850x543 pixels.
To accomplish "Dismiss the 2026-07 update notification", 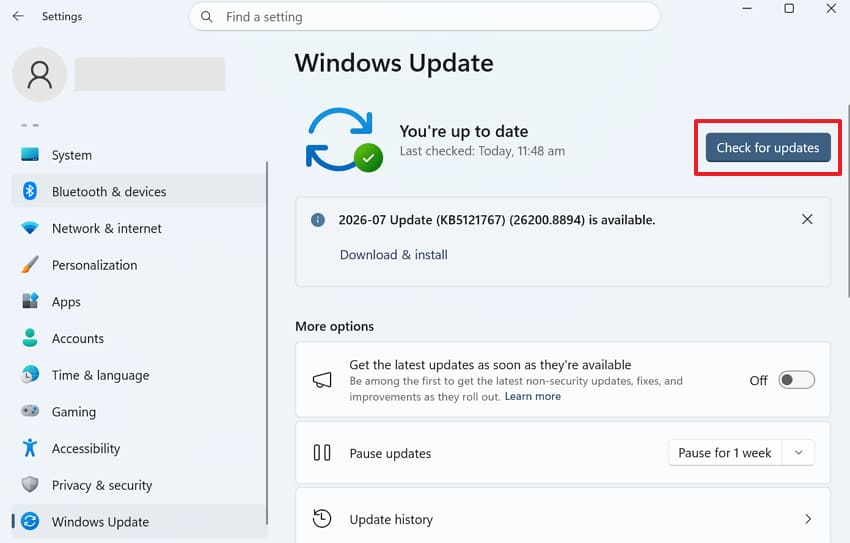I will 807,219.
